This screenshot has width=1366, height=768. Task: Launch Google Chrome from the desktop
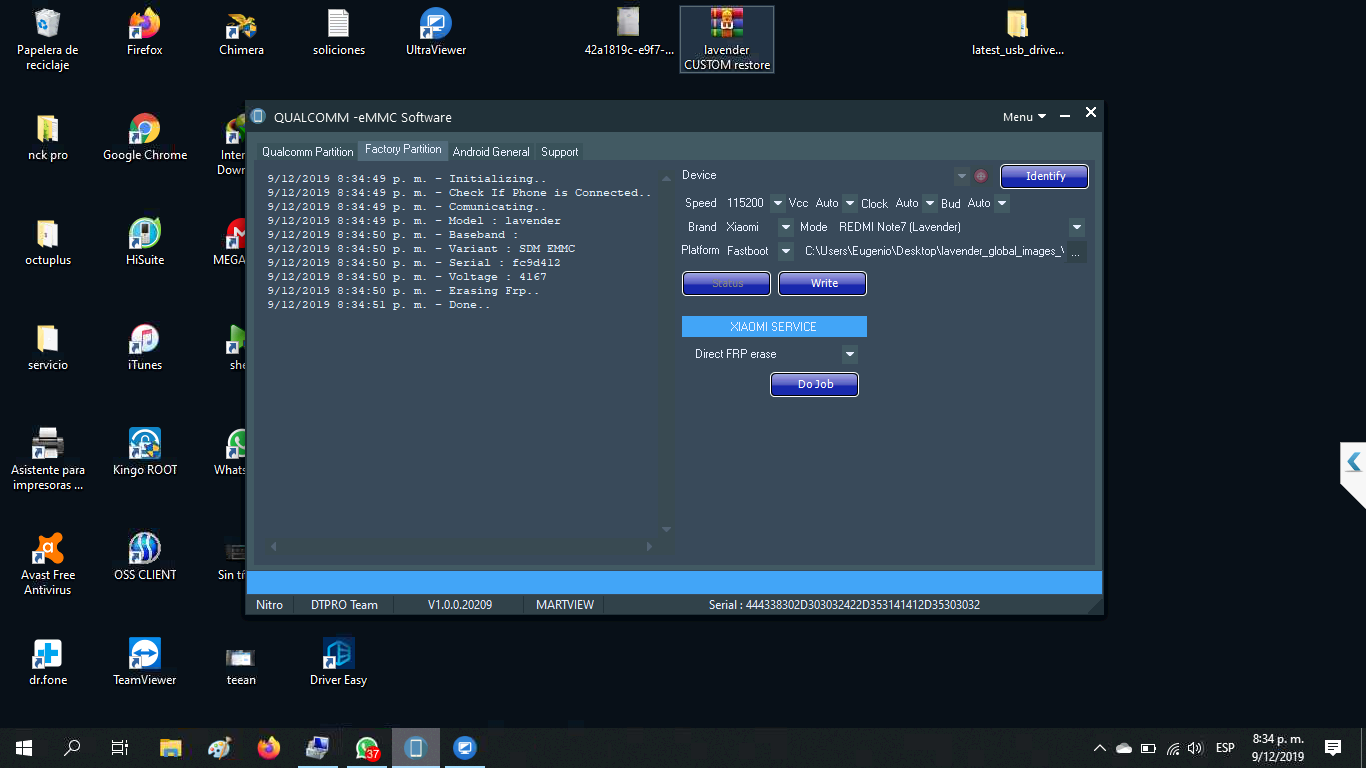pyautogui.click(x=145, y=137)
